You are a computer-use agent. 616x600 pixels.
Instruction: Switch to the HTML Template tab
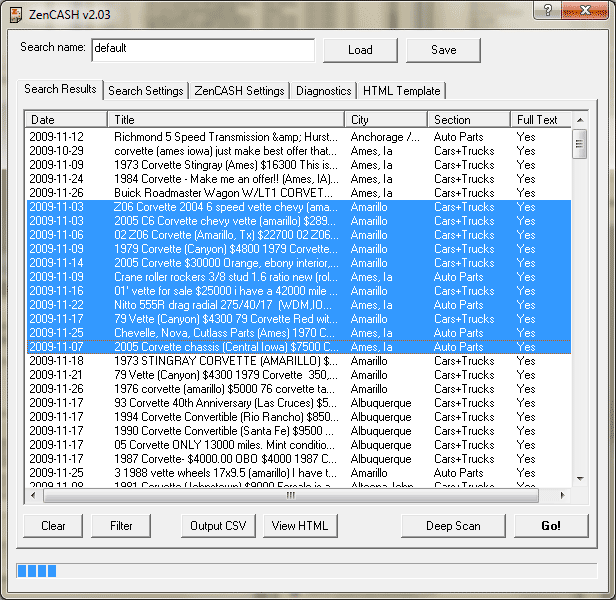(401, 91)
